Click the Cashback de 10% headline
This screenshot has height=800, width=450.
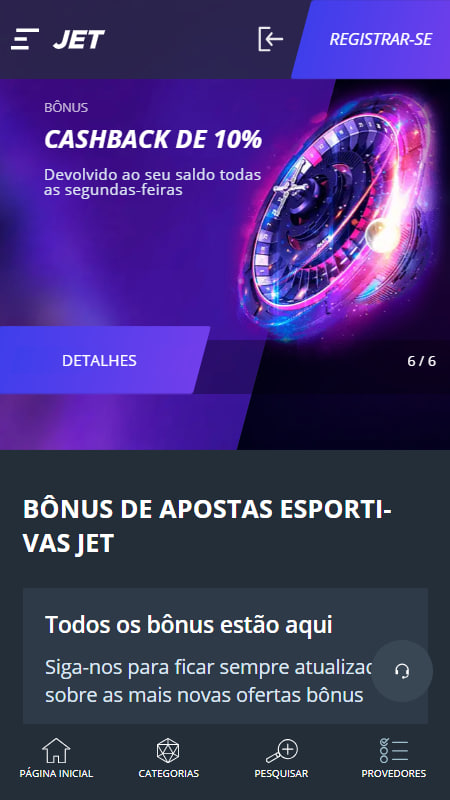[153, 139]
